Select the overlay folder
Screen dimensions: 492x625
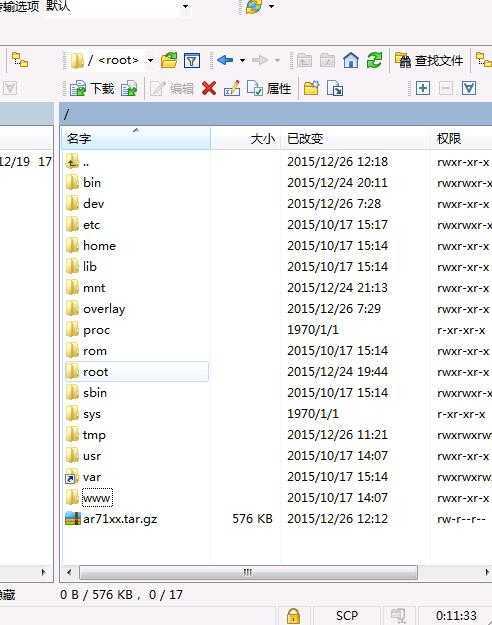coord(104,309)
